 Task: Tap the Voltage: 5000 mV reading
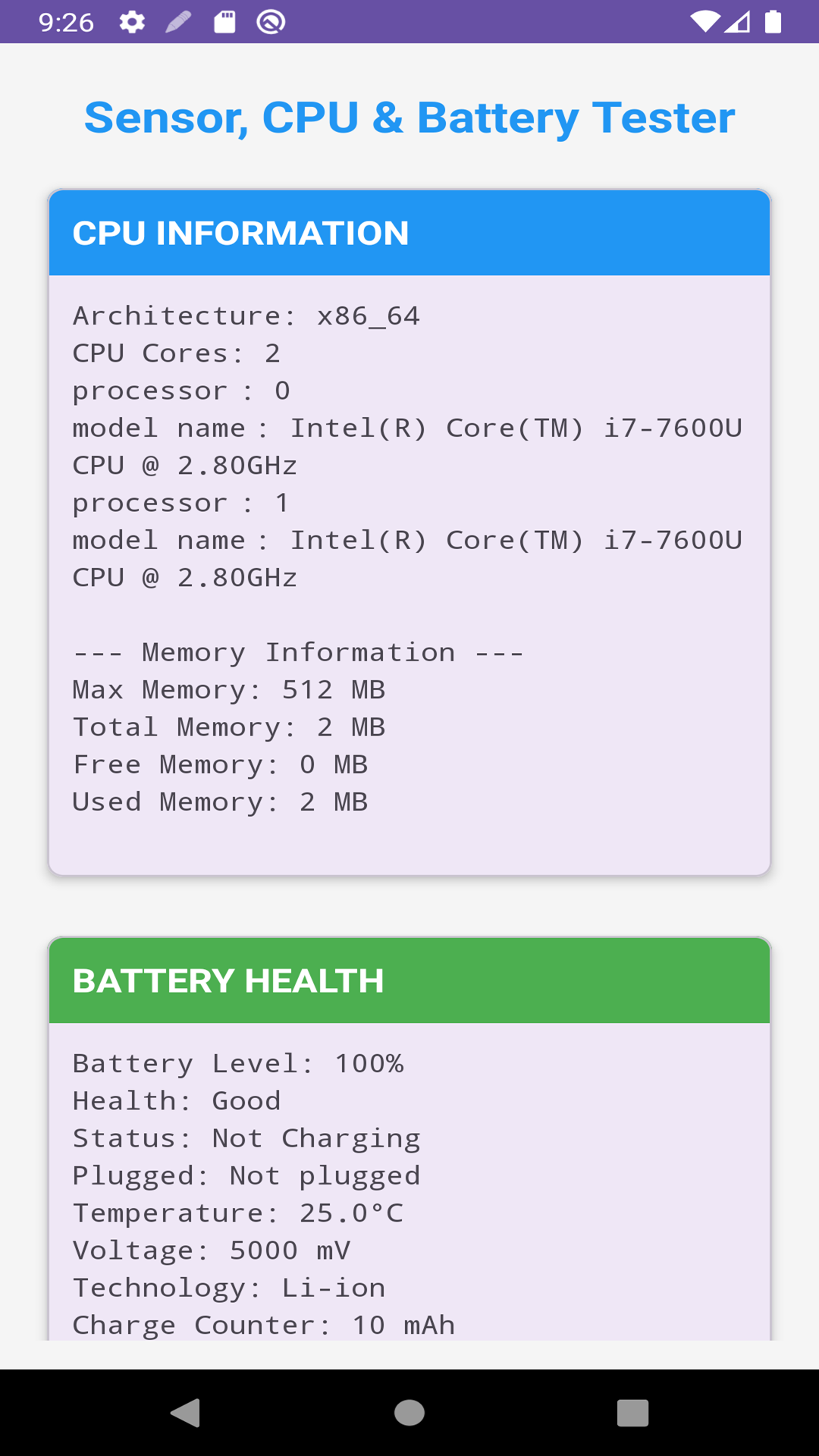(x=211, y=1250)
